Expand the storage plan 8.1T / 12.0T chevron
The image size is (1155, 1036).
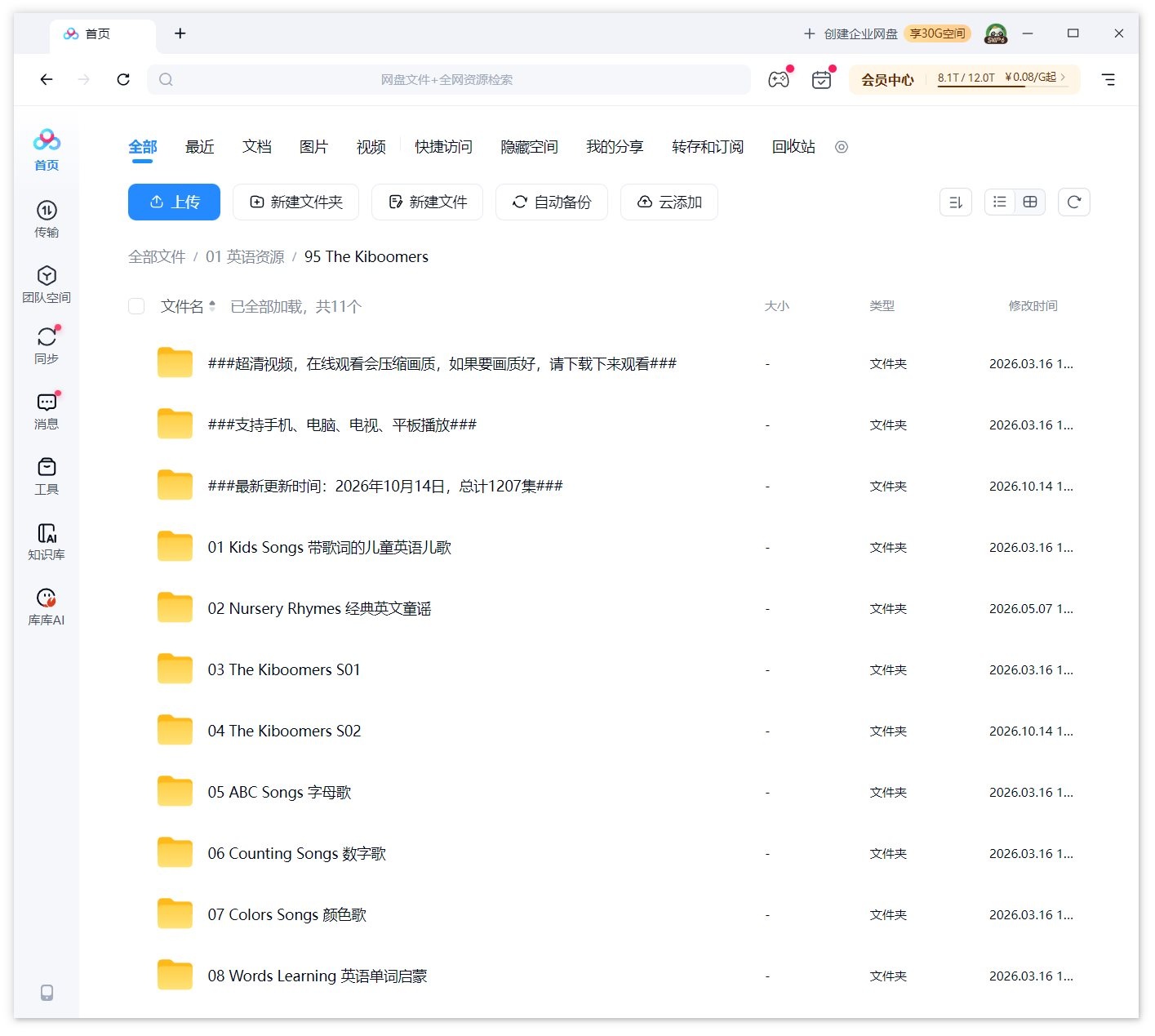1063,77
